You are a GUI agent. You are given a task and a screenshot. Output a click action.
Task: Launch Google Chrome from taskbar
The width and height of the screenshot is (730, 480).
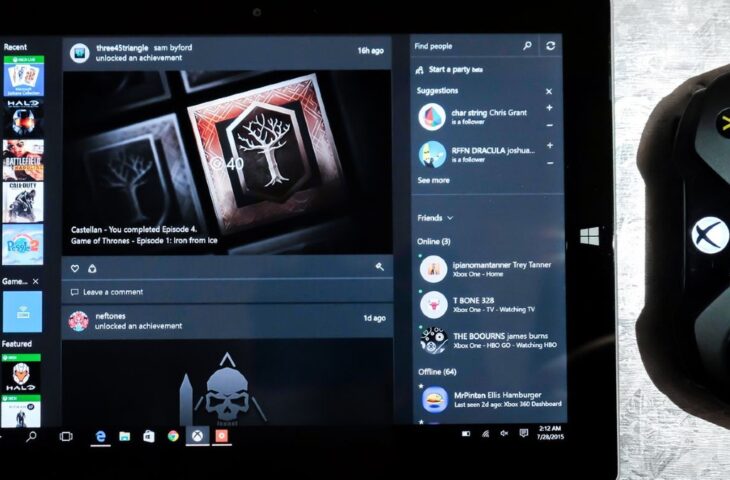[x=173, y=436]
